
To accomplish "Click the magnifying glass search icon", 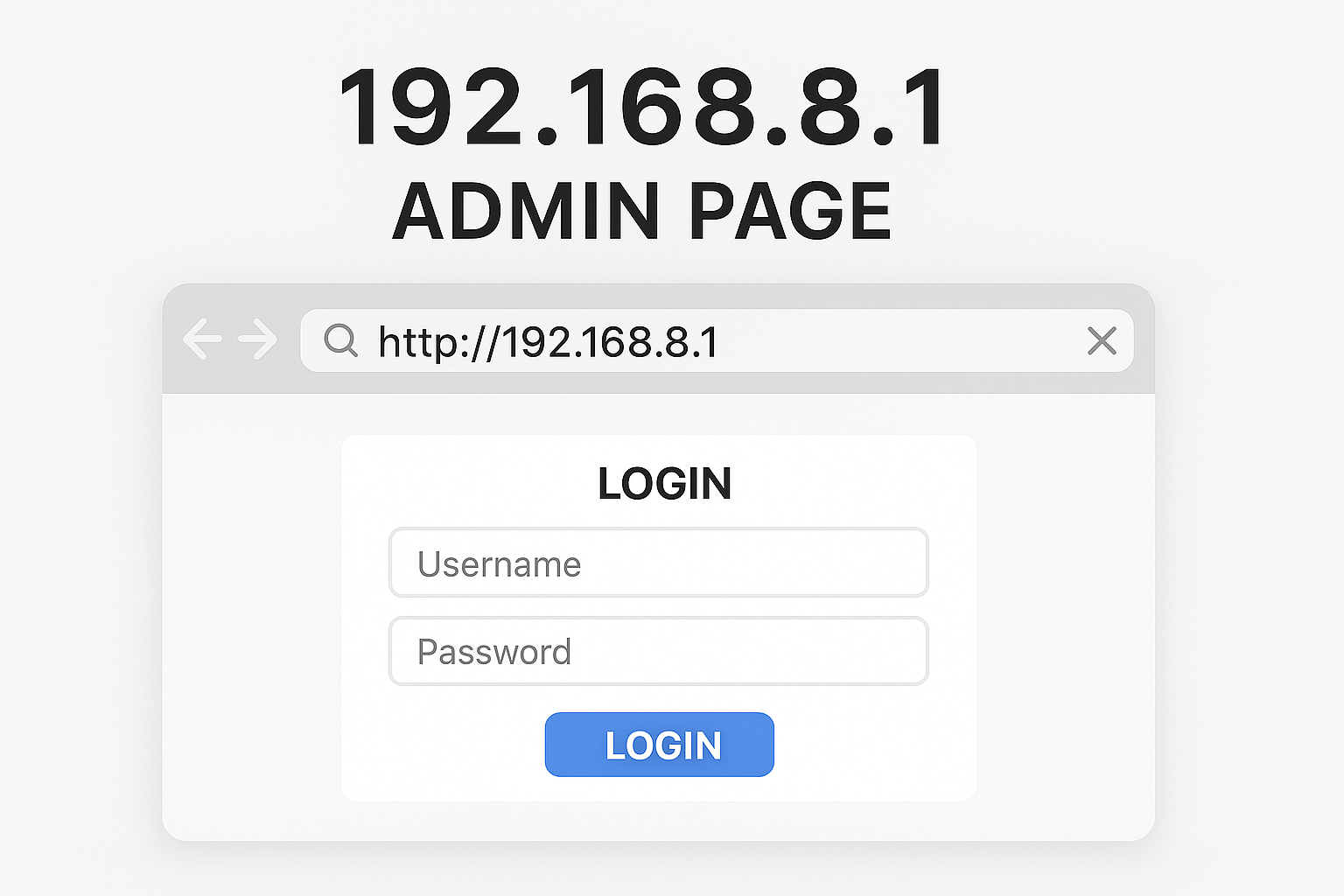I will 340,341.
